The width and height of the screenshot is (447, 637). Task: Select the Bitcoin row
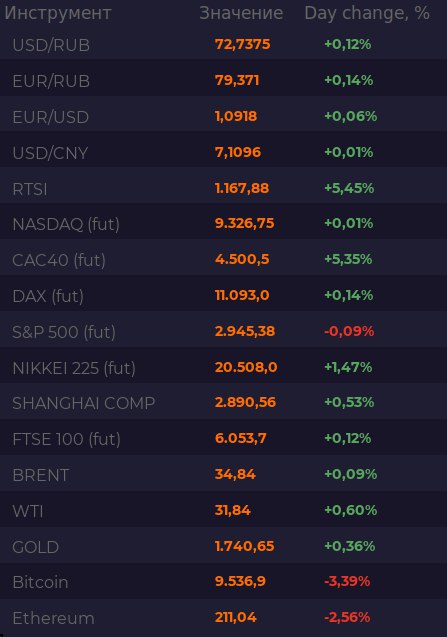click(224, 582)
